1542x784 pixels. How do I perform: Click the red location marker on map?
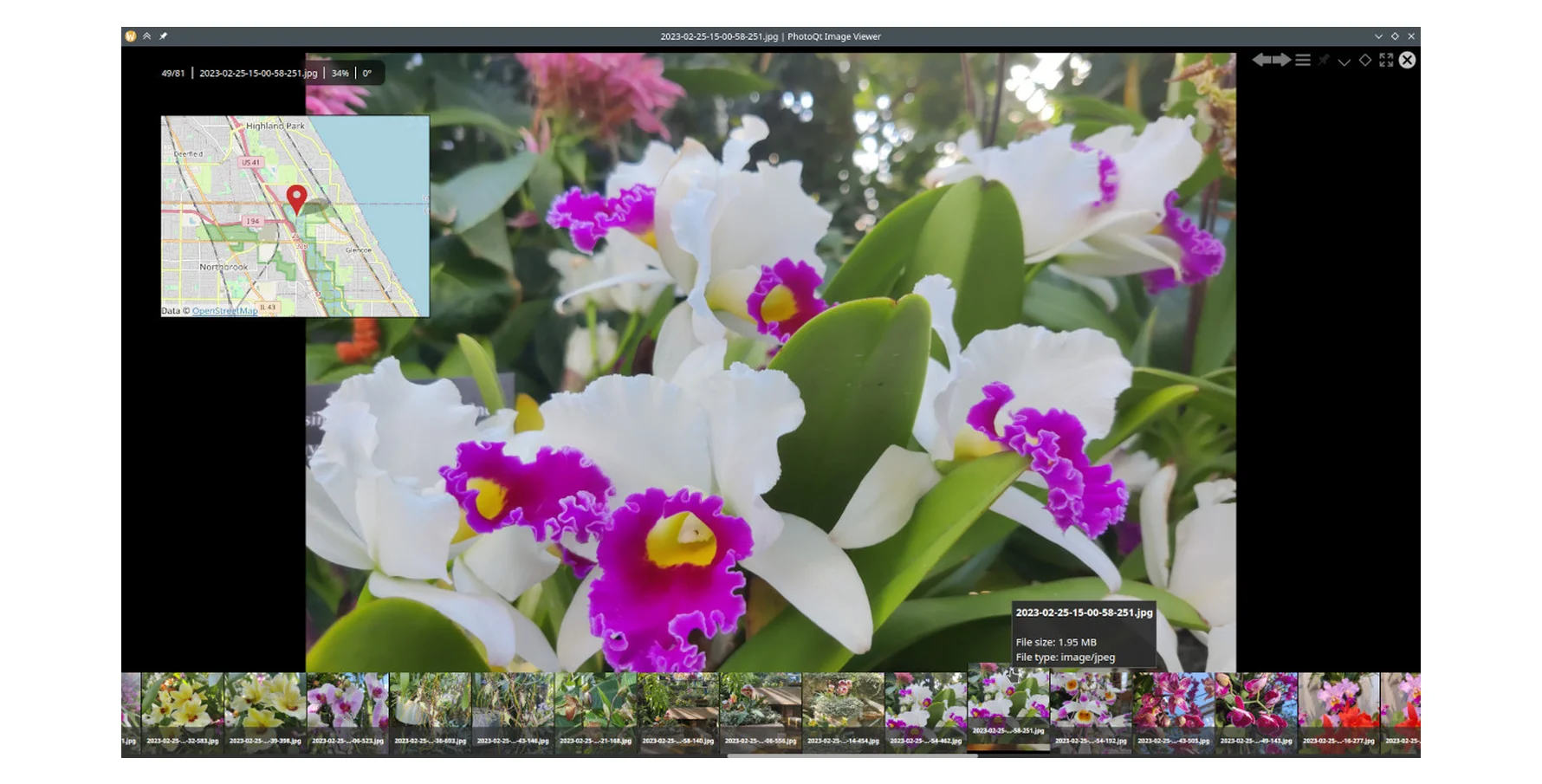[x=296, y=198]
